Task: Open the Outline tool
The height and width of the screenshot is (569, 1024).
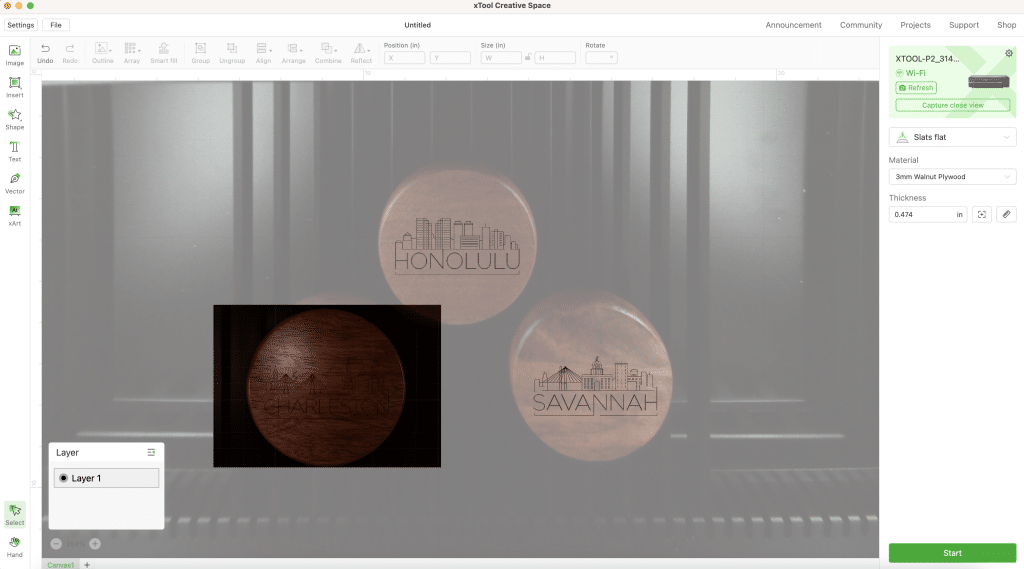Action: click(103, 53)
